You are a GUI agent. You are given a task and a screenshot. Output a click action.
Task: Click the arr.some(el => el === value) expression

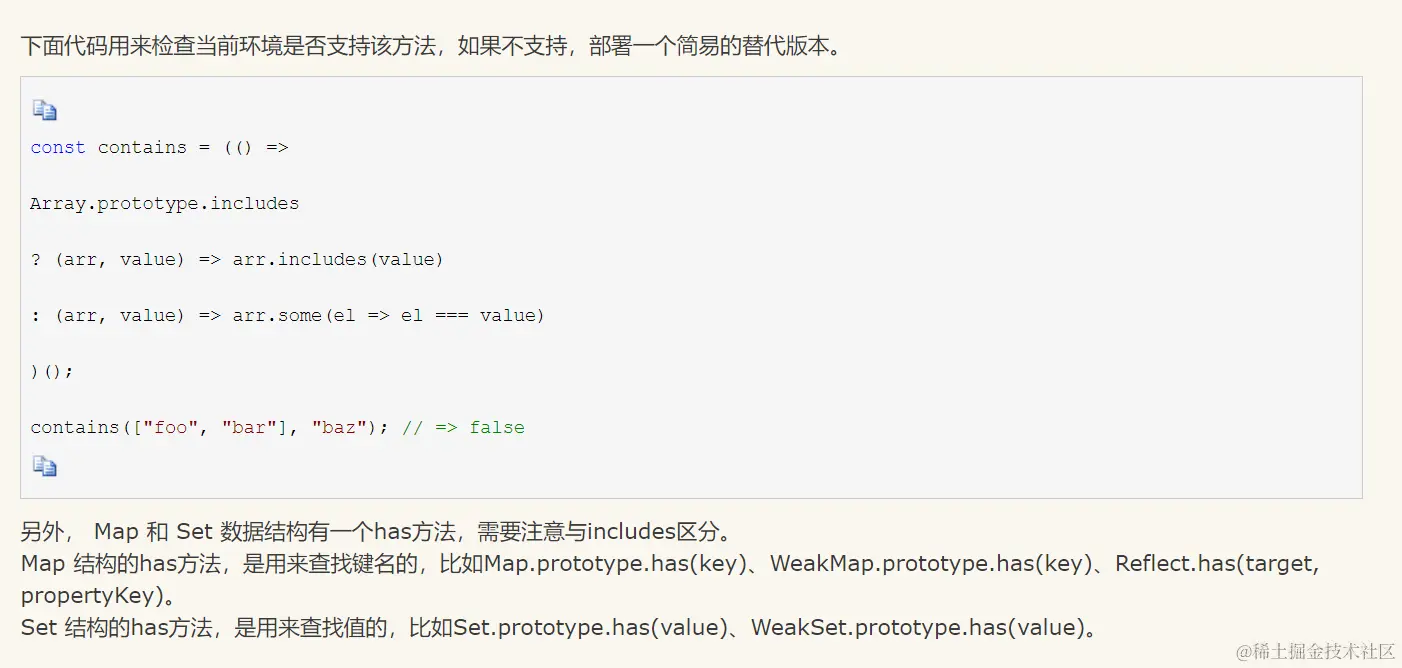click(x=388, y=315)
